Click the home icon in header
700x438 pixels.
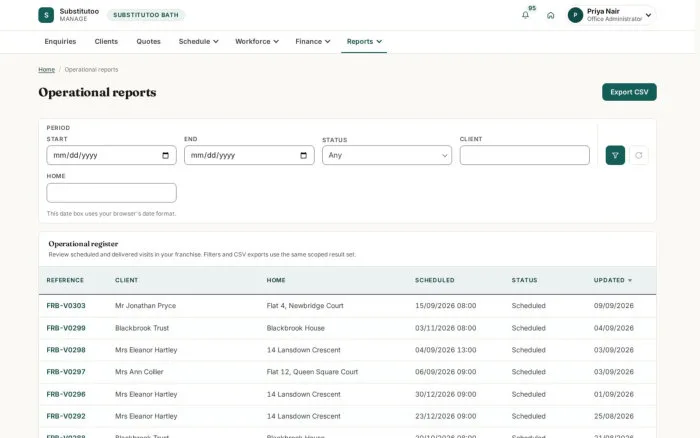pyautogui.click(x=550, y=15)
